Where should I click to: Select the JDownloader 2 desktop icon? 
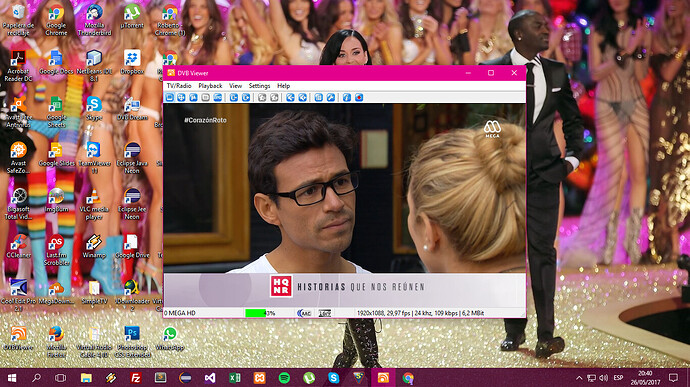point(132,295)
